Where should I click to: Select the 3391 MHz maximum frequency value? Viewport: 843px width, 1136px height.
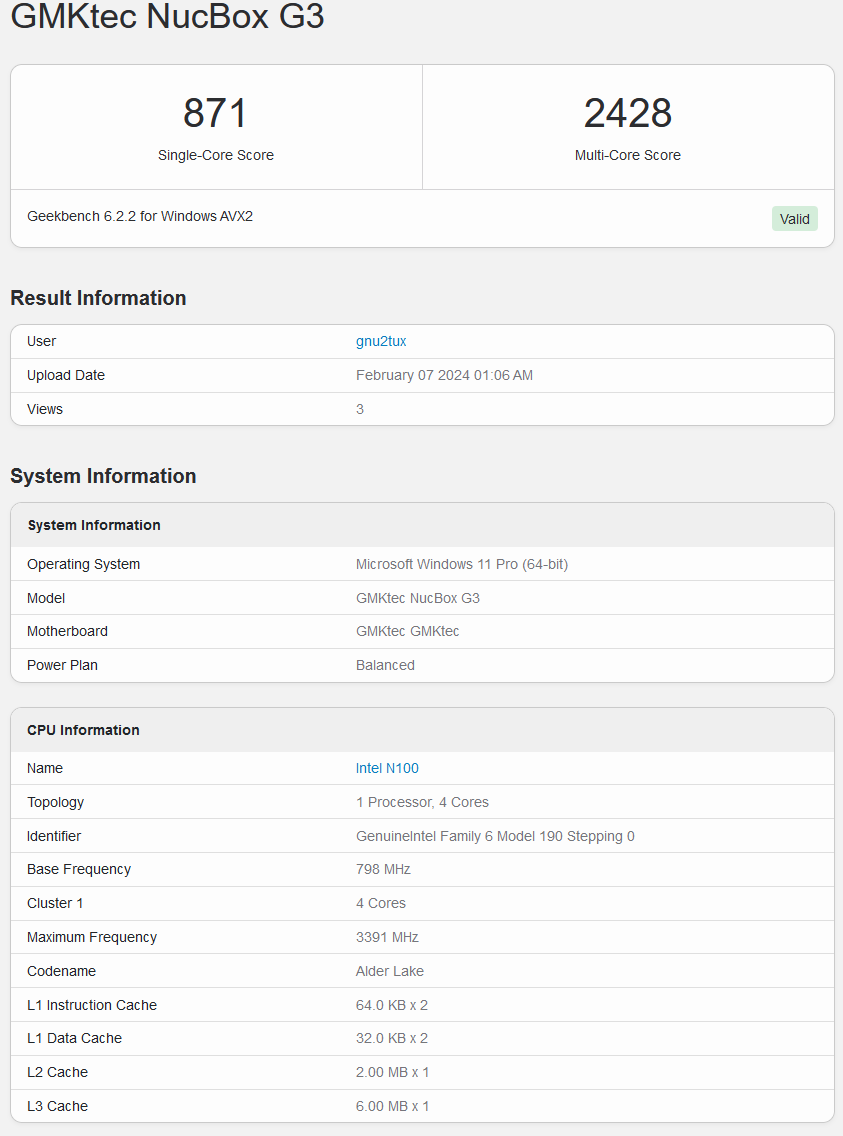(387, 937)
